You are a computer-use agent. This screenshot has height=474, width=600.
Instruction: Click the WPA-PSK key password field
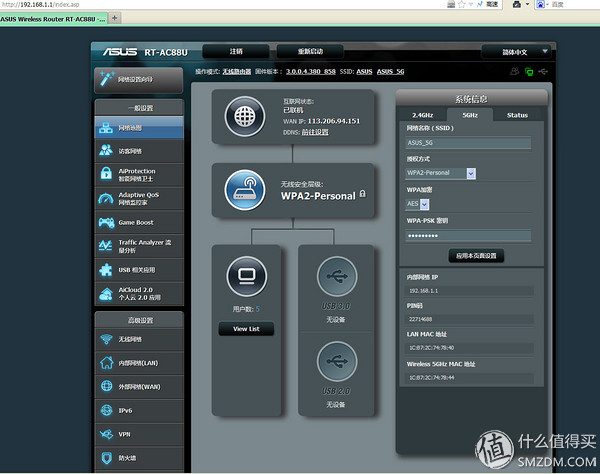tap(468, 236)
